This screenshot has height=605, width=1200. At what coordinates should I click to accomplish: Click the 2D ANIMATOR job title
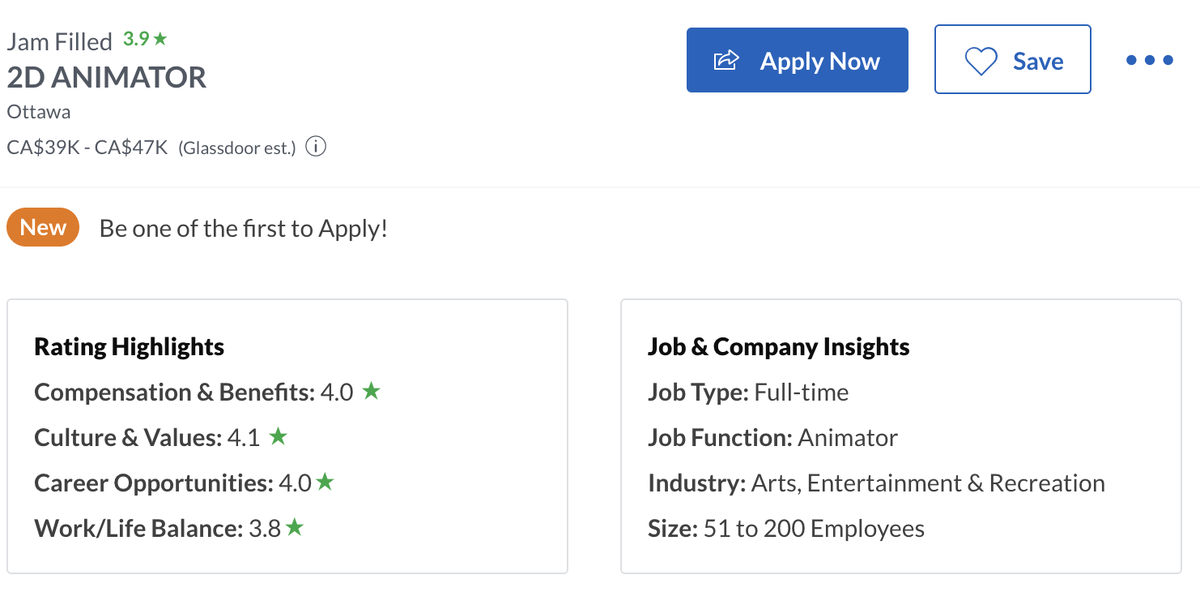click(107, 77)
